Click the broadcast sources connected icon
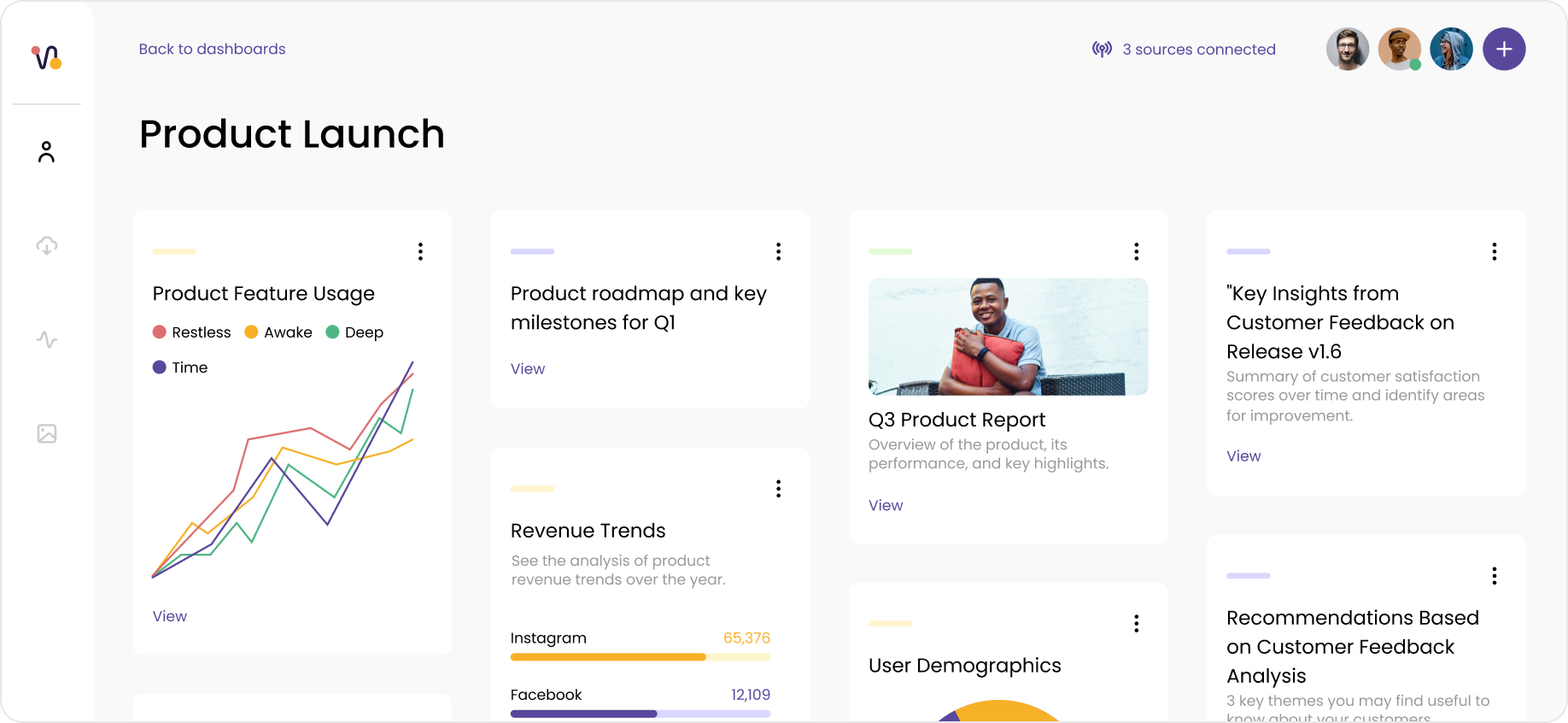The width and height of the screenshot is (1568, 723). (x=1102, y=50)
